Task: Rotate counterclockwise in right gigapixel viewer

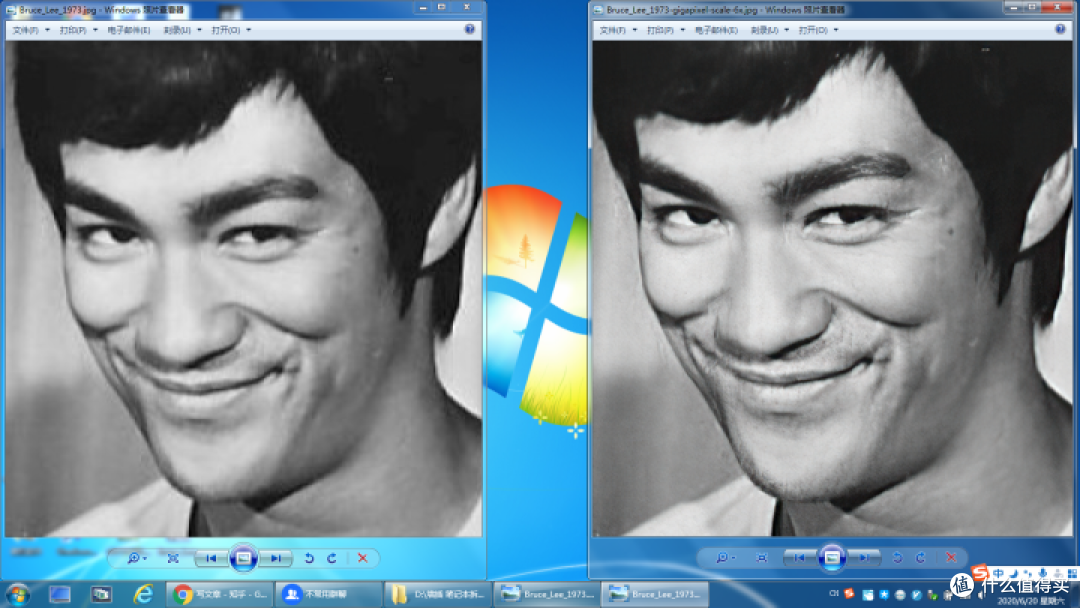Action: click(x=897, y=558)
